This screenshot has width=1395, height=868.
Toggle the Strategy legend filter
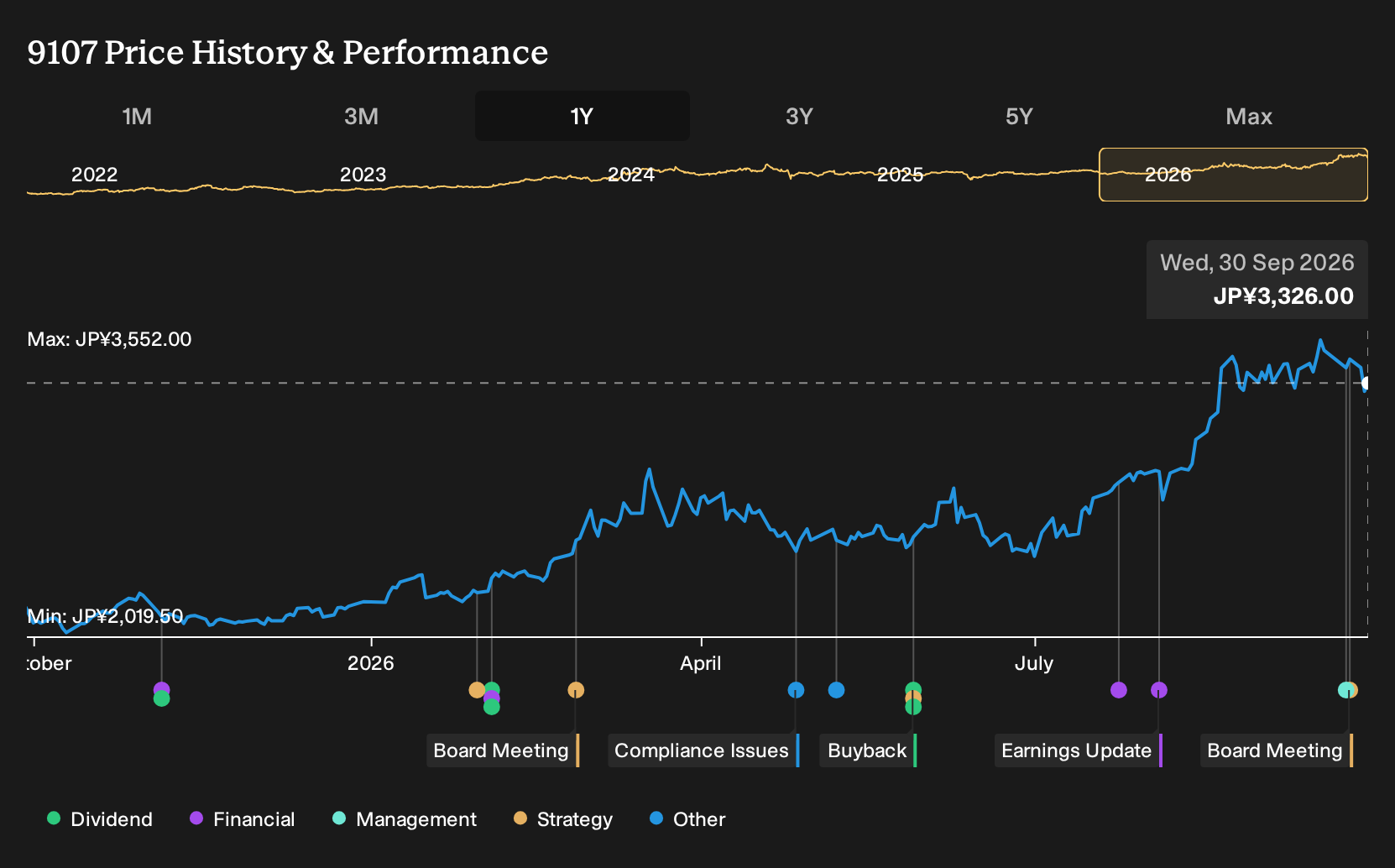coord(563,819)
